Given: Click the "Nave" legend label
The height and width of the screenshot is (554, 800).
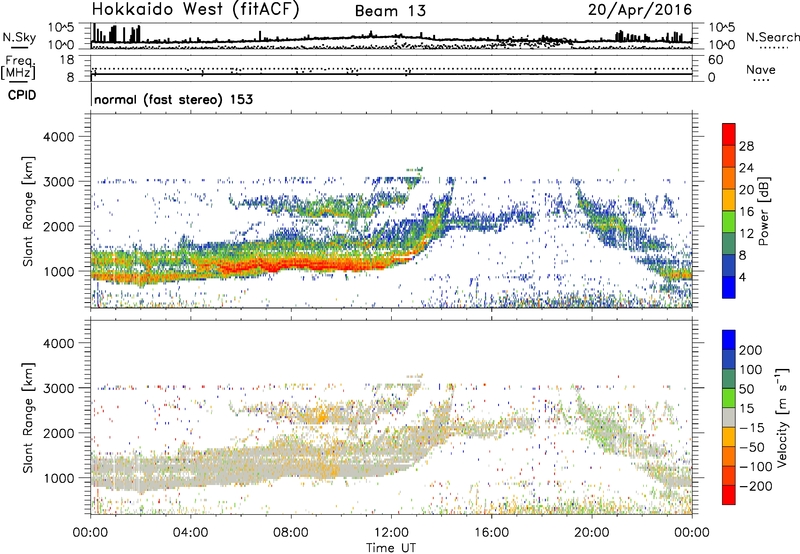Looking at the screenshot, I should pyautogui.click(x=761, y=70).
